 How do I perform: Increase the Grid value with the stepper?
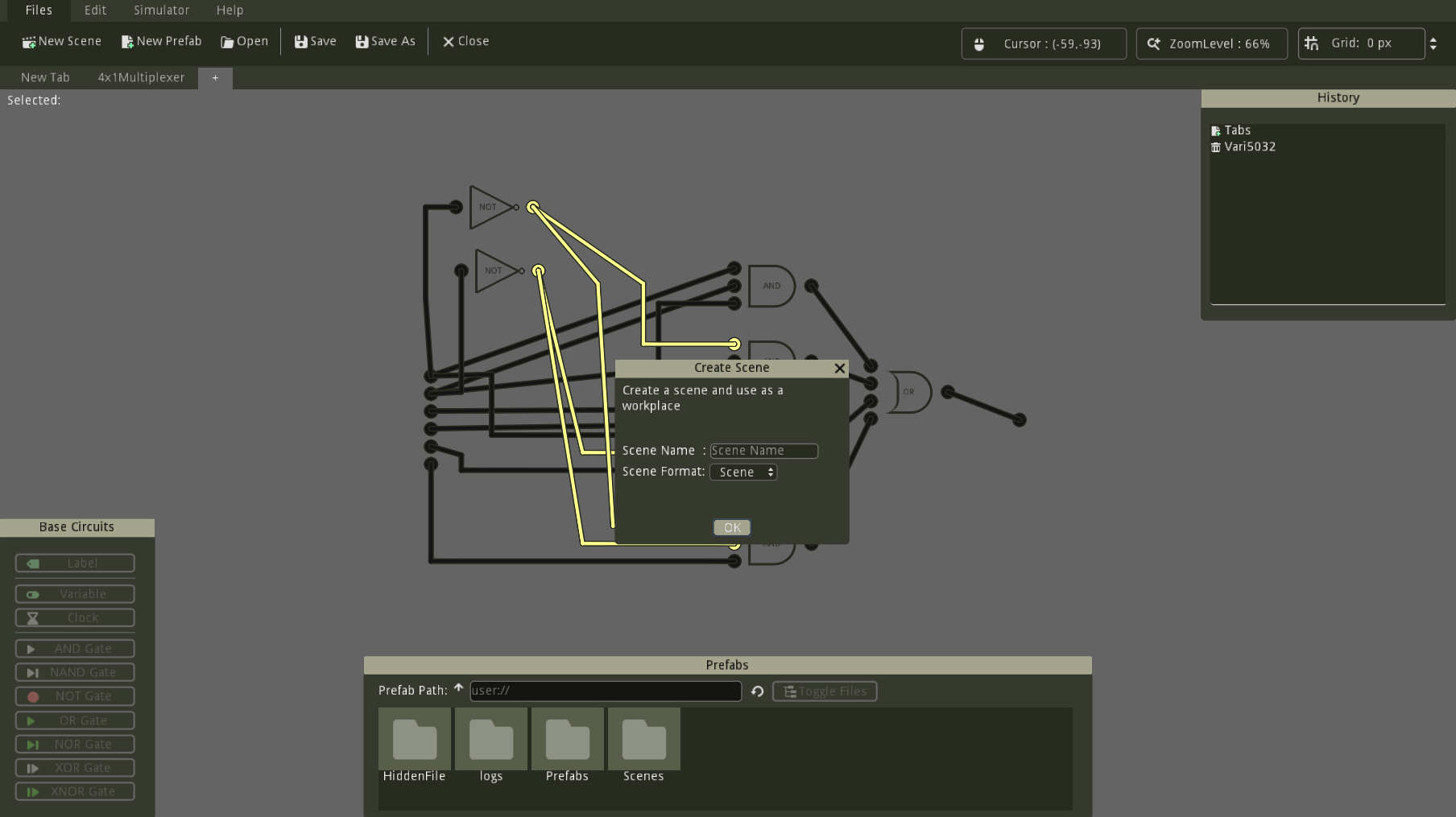pyautogui.click(x=1433, y=39)
